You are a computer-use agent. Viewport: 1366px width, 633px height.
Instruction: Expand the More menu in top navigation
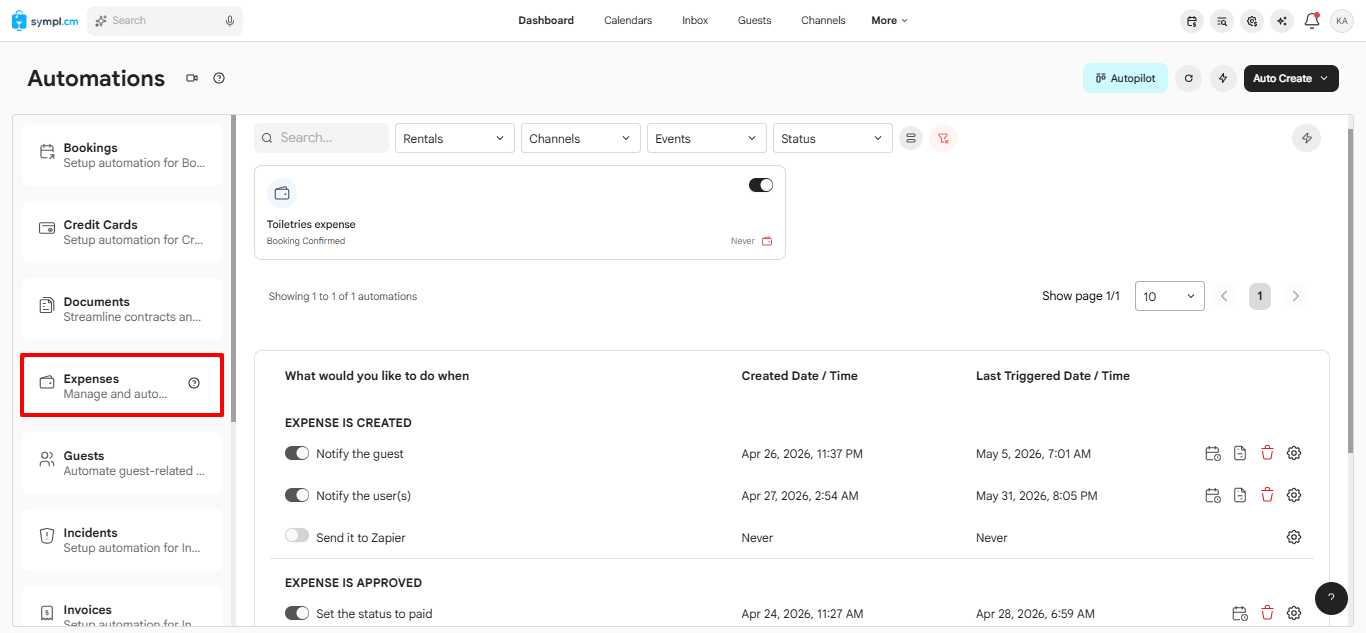pos(889,20)
